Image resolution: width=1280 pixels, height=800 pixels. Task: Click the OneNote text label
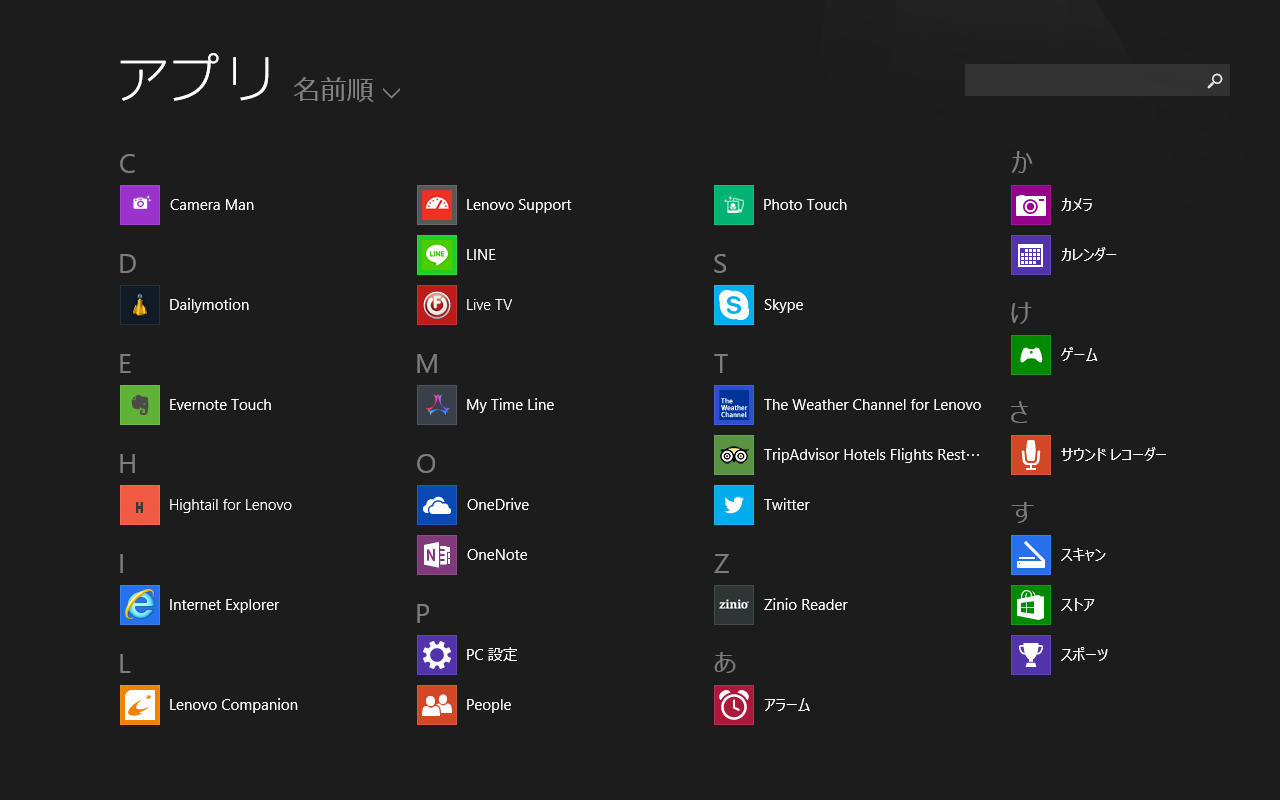coord(497,555)
